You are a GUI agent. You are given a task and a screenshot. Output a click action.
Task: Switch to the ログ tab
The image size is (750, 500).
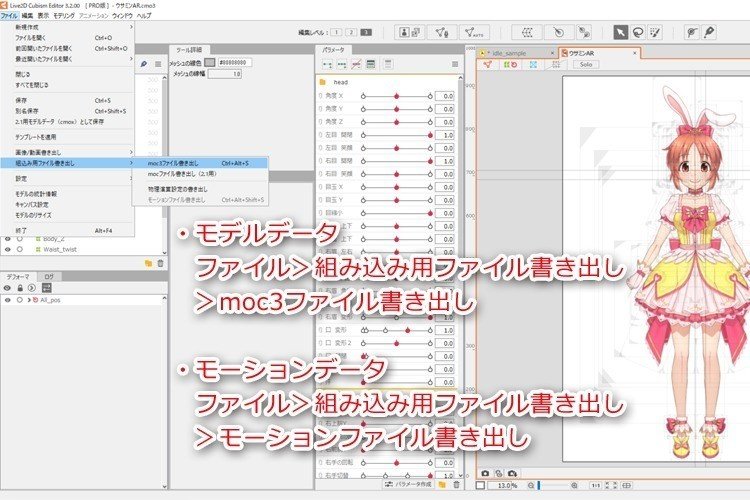(x=49, y=277)
